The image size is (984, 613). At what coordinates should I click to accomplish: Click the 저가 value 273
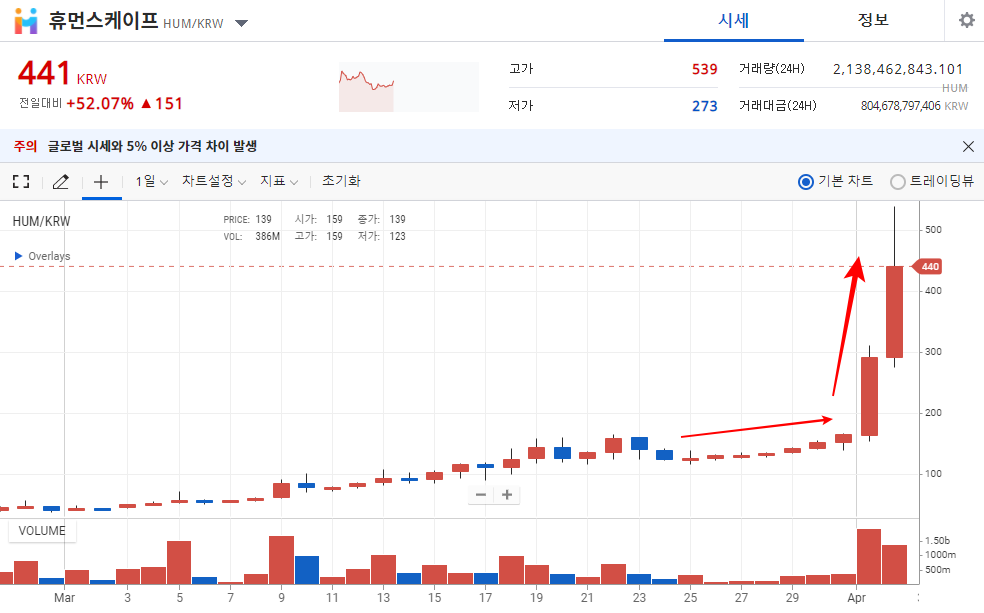[x=704, y=106]
